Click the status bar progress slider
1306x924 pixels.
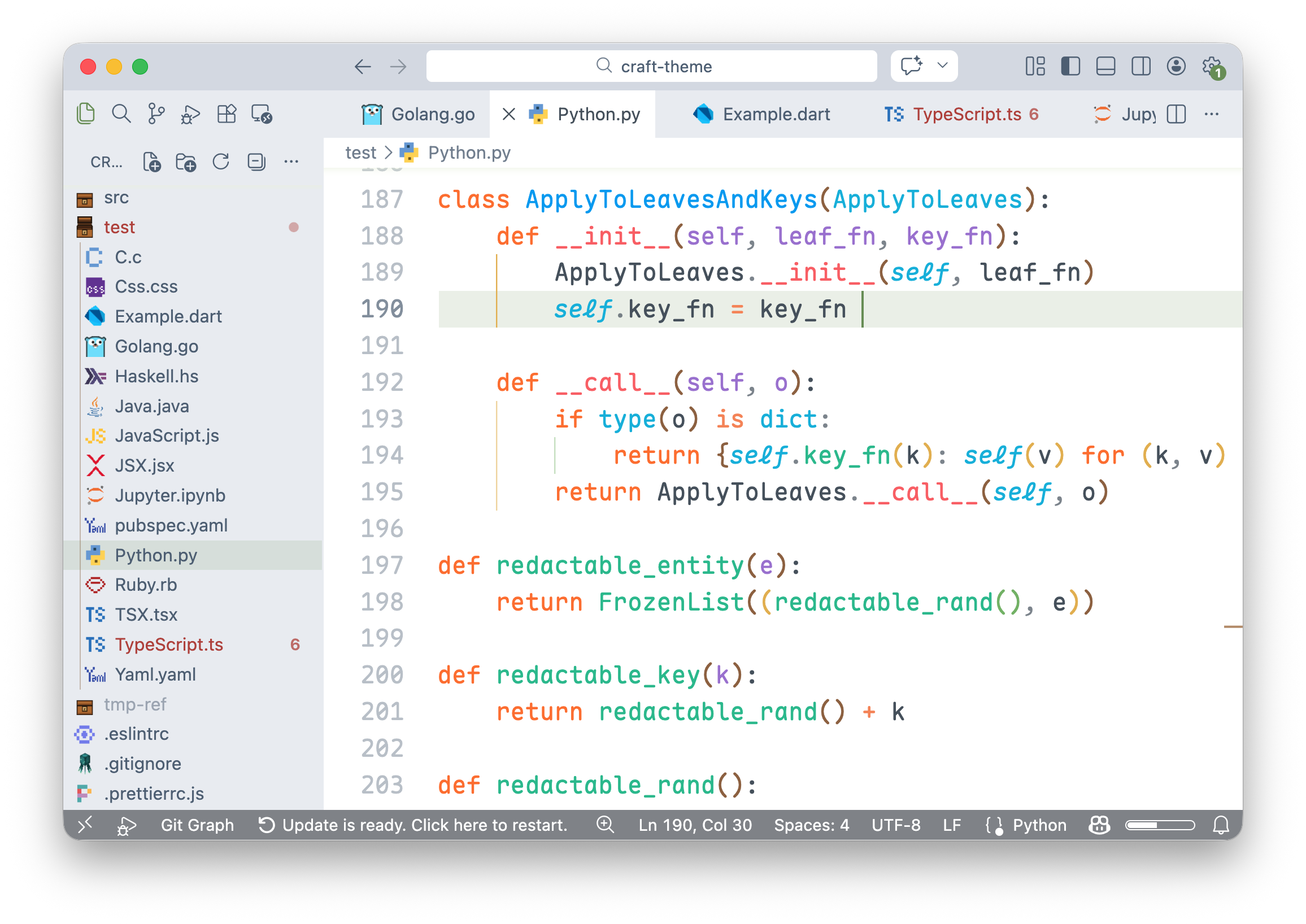pos(1160,825)
